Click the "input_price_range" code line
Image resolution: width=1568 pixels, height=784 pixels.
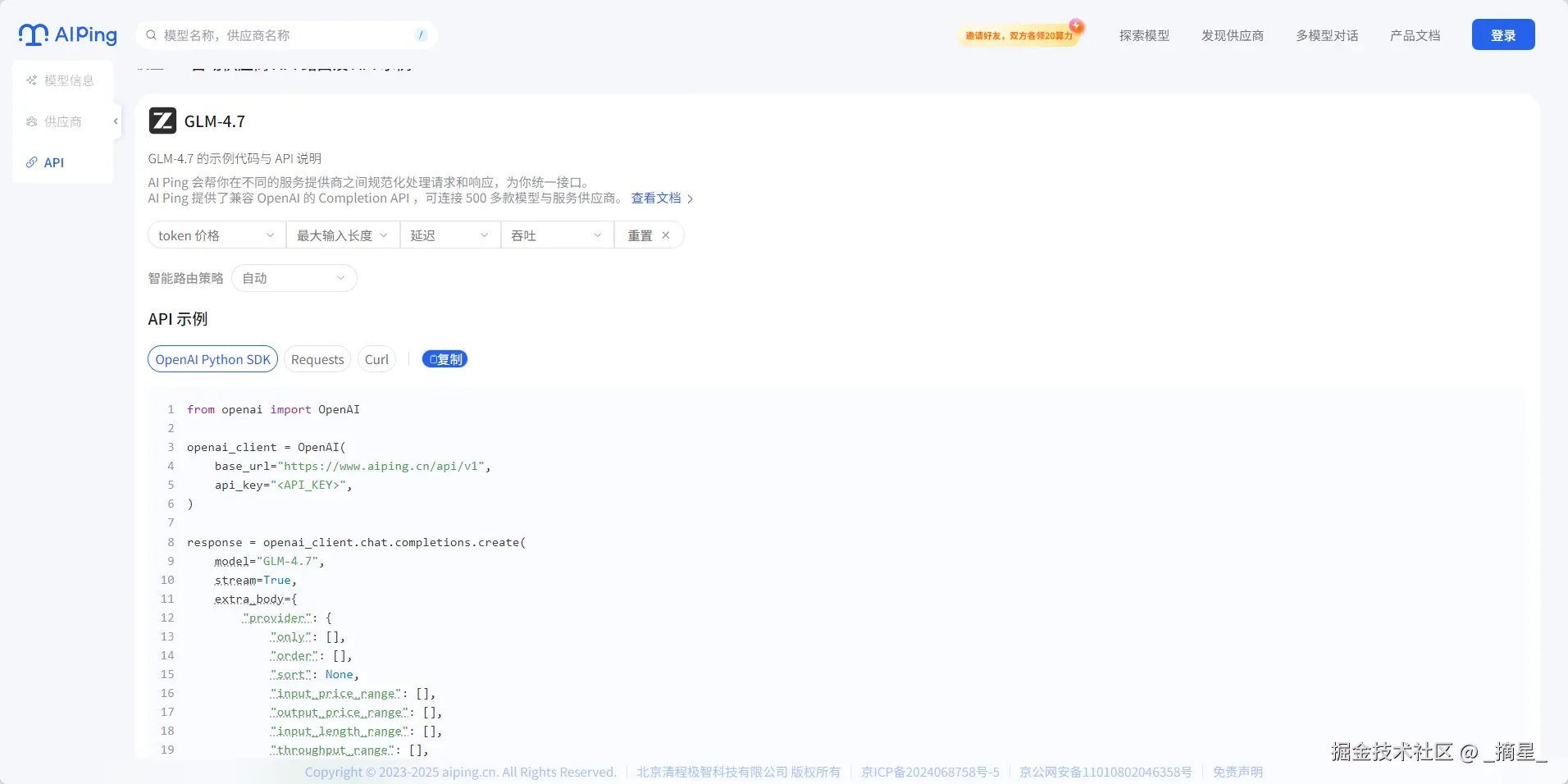353,693
